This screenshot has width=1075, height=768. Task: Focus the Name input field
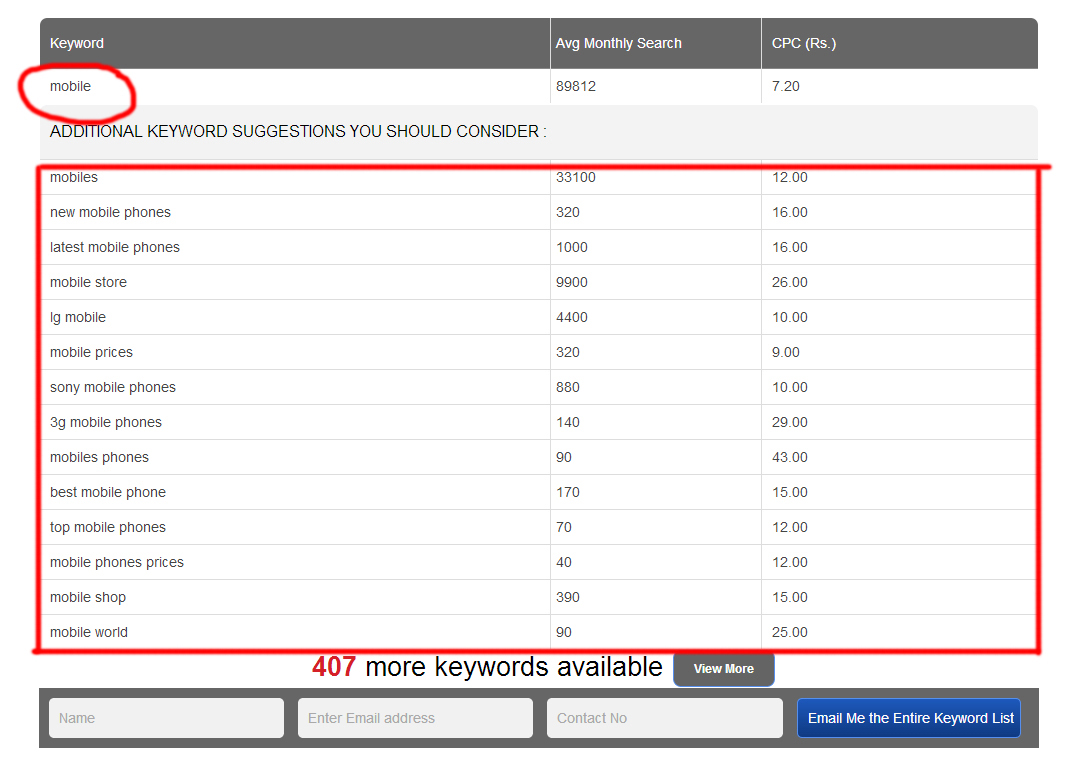(167, 718)
